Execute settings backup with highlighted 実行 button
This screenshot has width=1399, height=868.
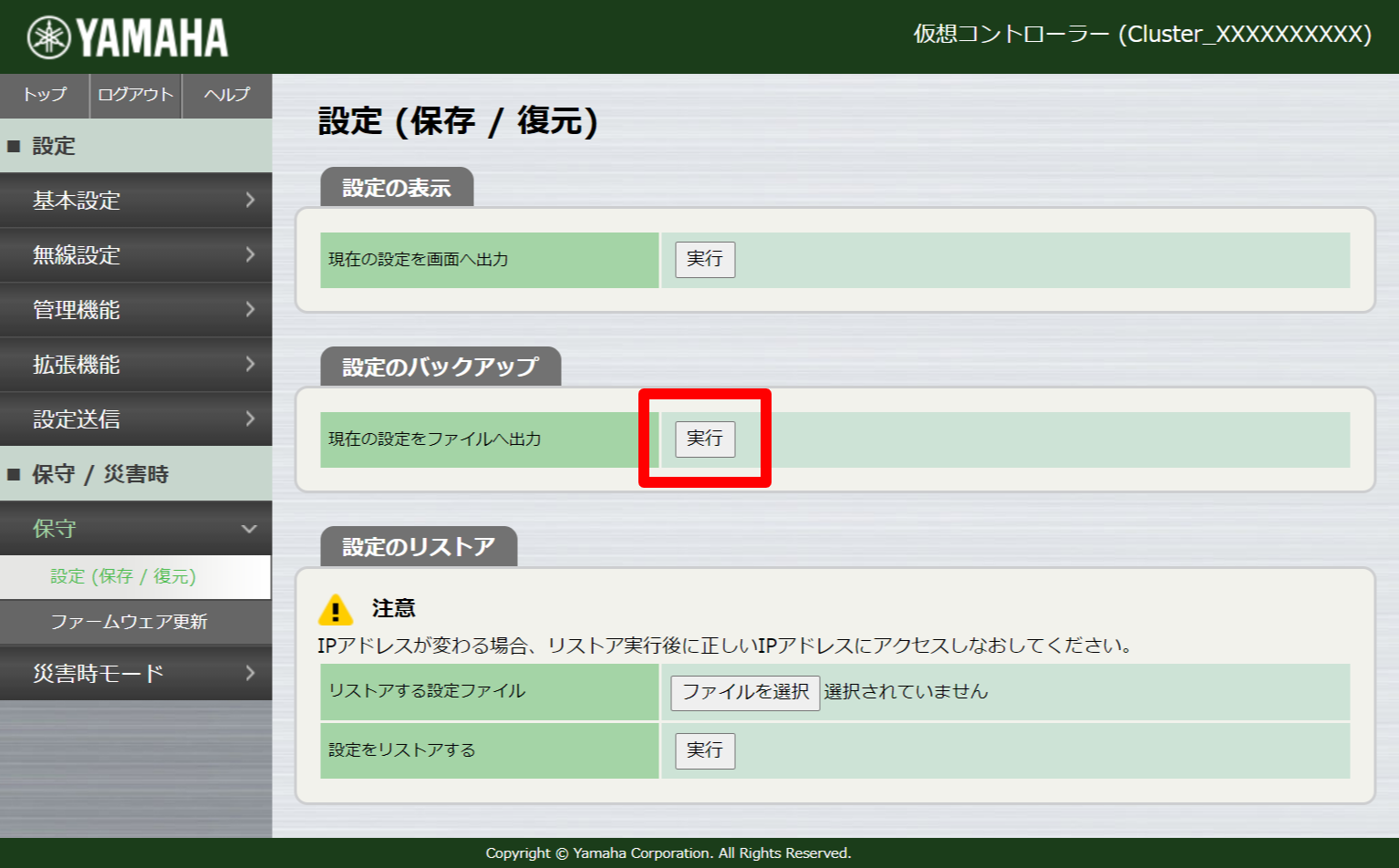pos(703,439)
